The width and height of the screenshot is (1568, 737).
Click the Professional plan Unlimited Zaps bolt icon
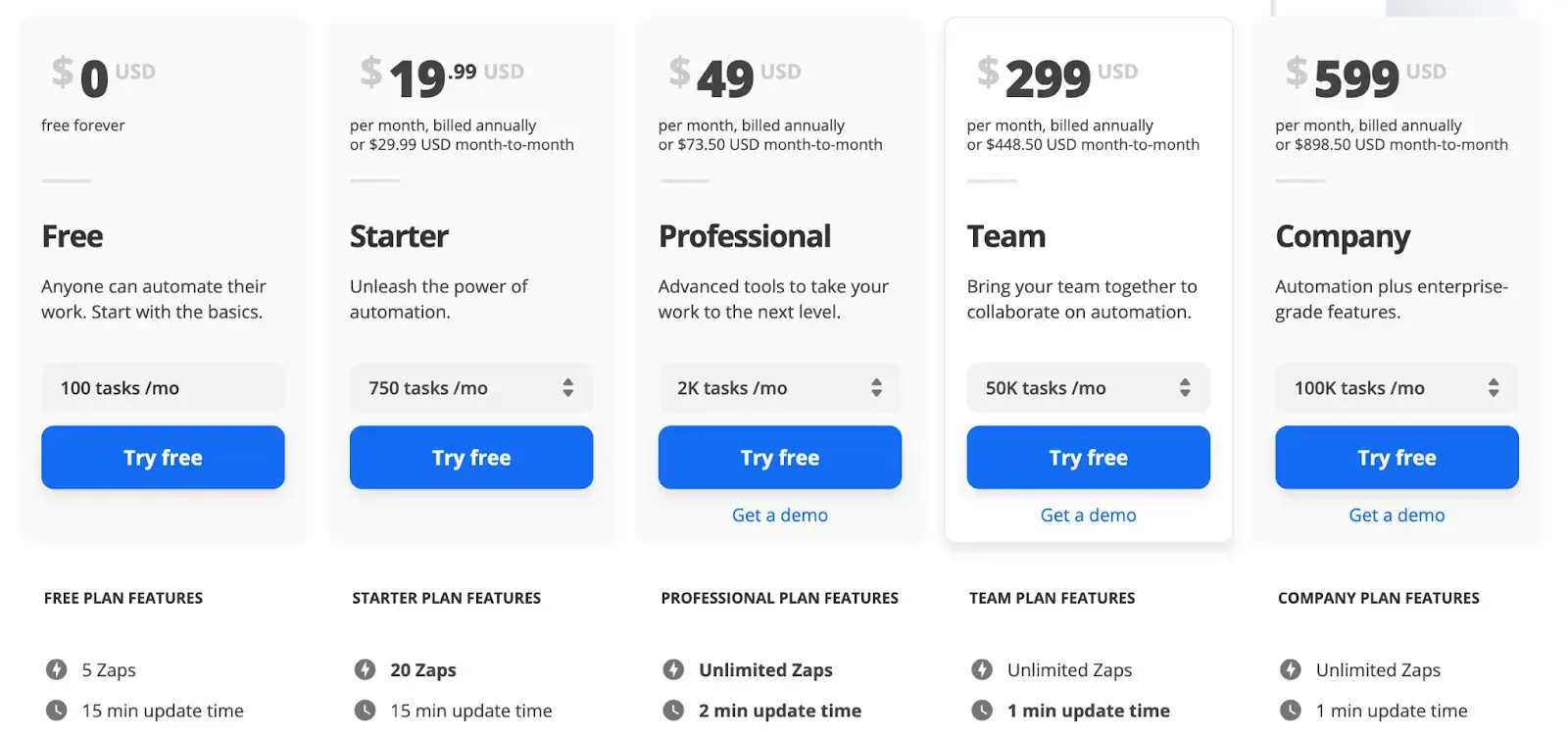click(x=673, y=669)
